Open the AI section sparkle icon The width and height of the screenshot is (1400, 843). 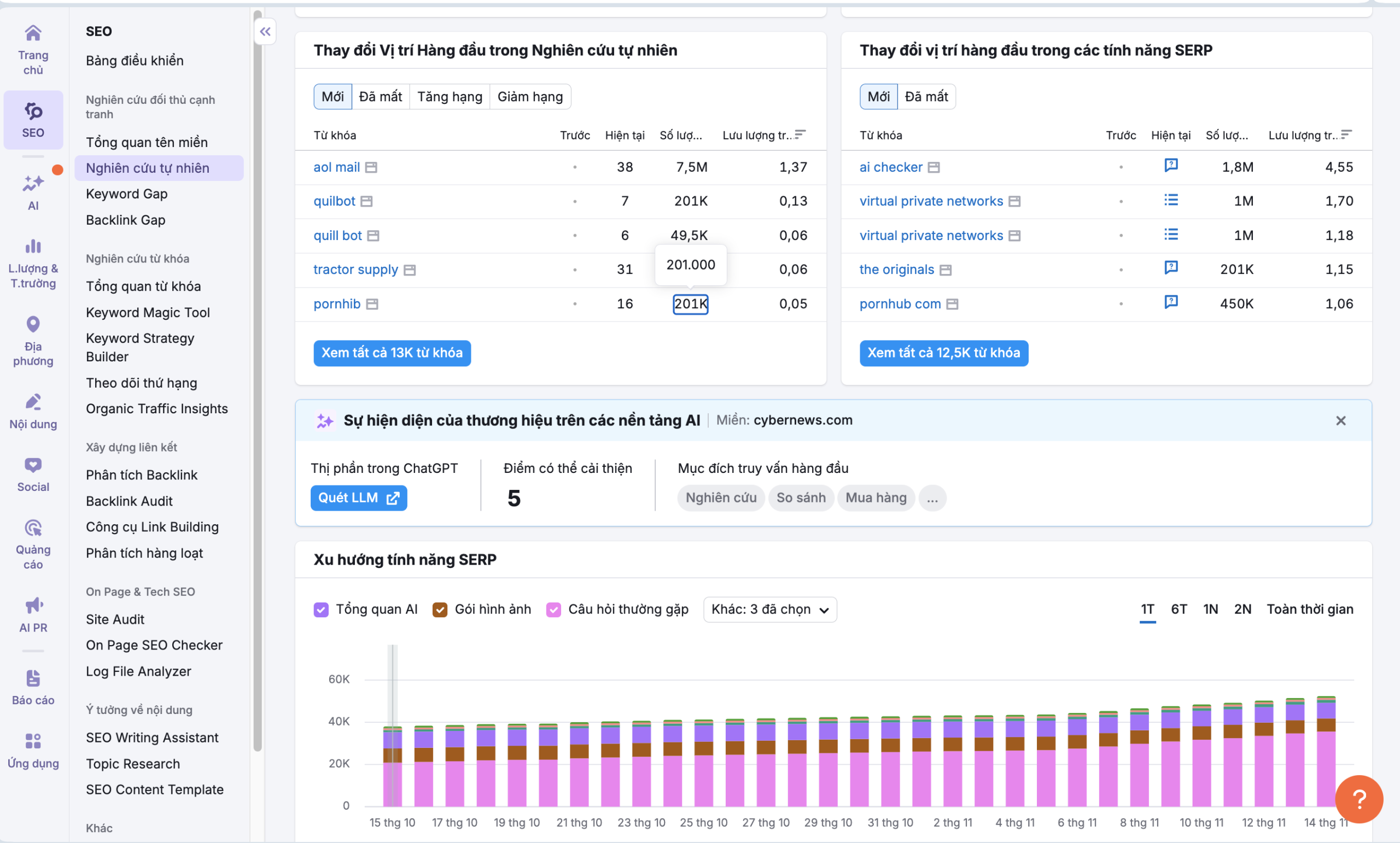(x=33, y=184)
